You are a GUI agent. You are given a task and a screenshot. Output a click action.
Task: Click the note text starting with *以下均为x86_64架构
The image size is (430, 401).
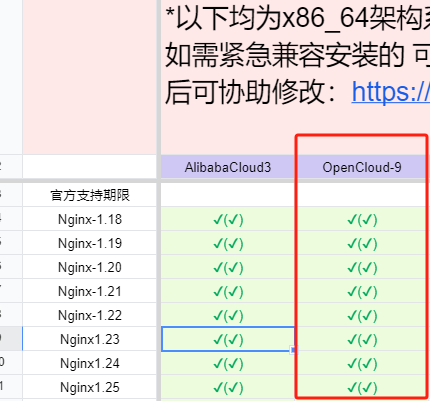pyautogui.click(x=297, y=18)
